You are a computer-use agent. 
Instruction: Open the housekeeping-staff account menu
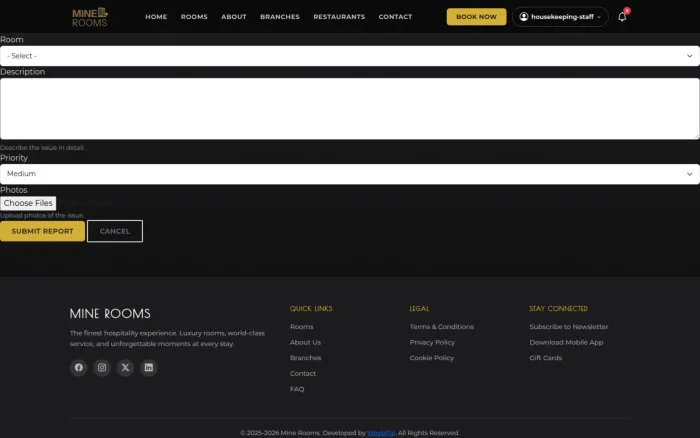[560, 17]
